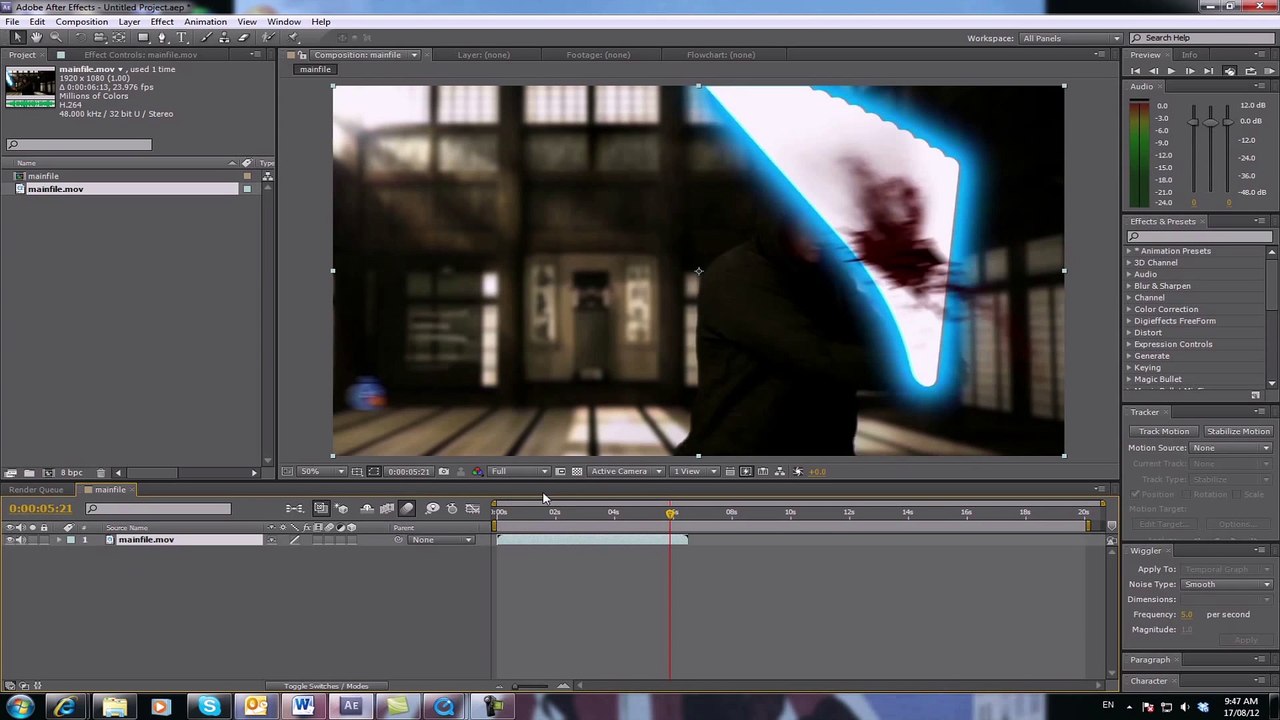Screen dimensions: 1280x720
Task: Expand the Blur & Sharpen effects category
Action: click(x=1130, y=286)
